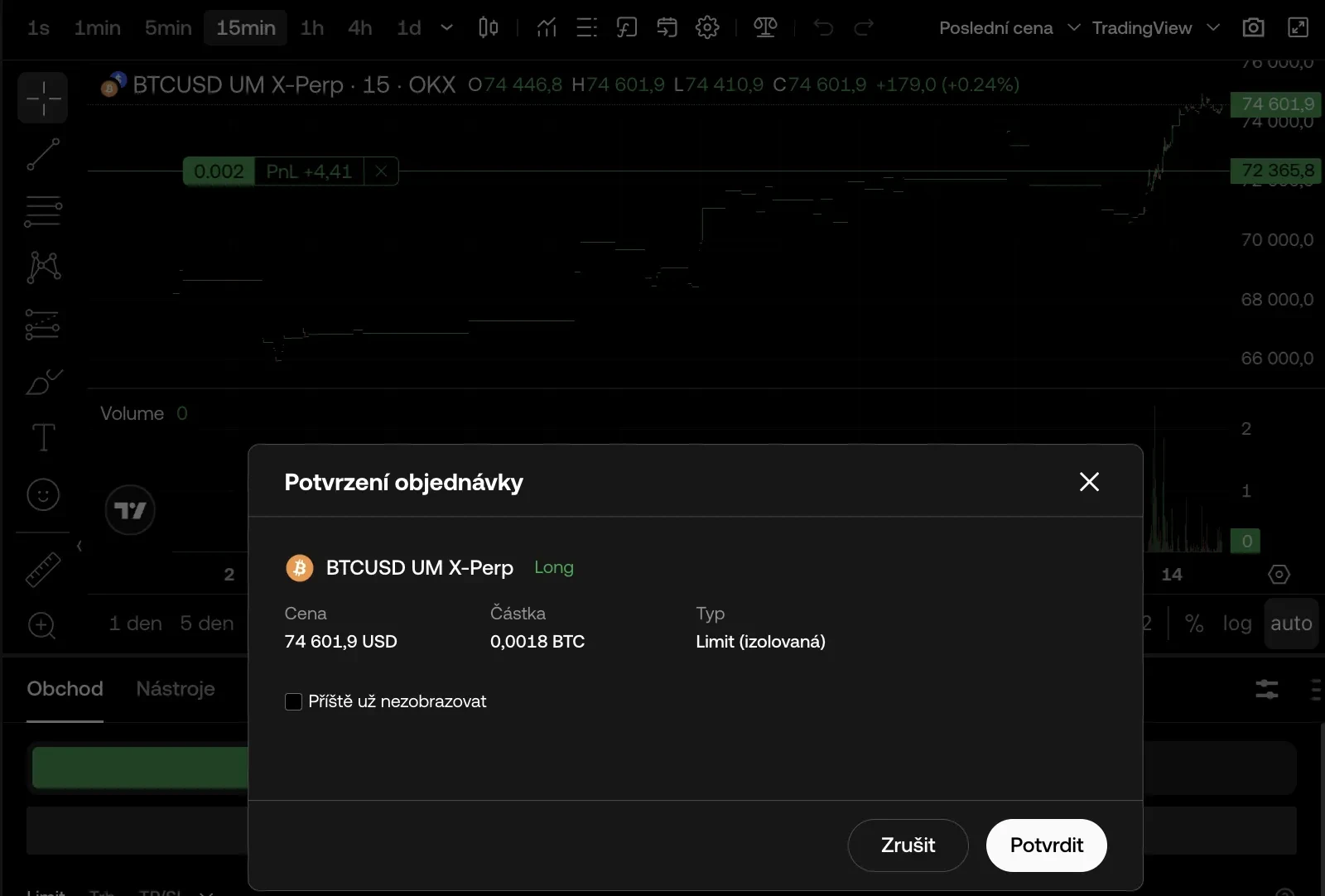Select the ruler measure tool
Screen dimensions: 1325x896
[x=43, y=570]
